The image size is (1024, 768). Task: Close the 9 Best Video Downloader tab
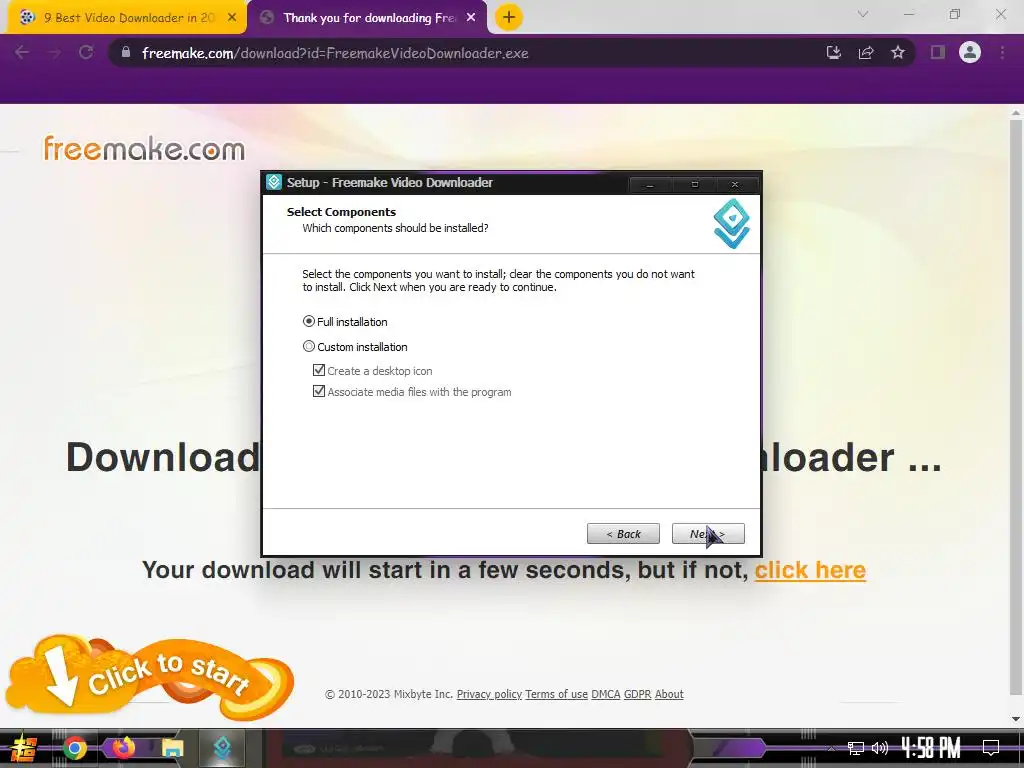(x=232, y=18)
